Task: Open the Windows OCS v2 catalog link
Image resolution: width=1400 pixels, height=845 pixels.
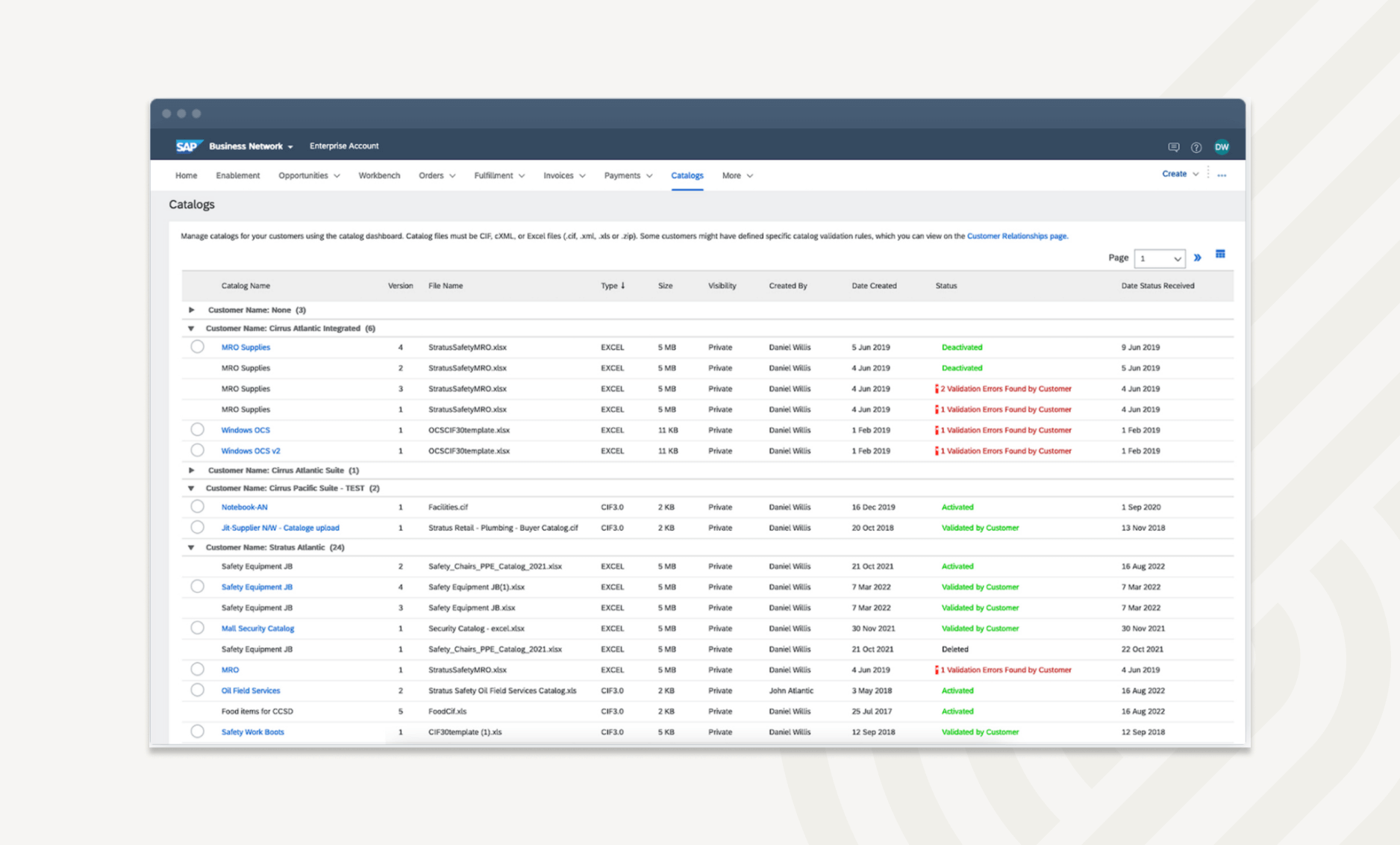Action: [x=251, y=451]
